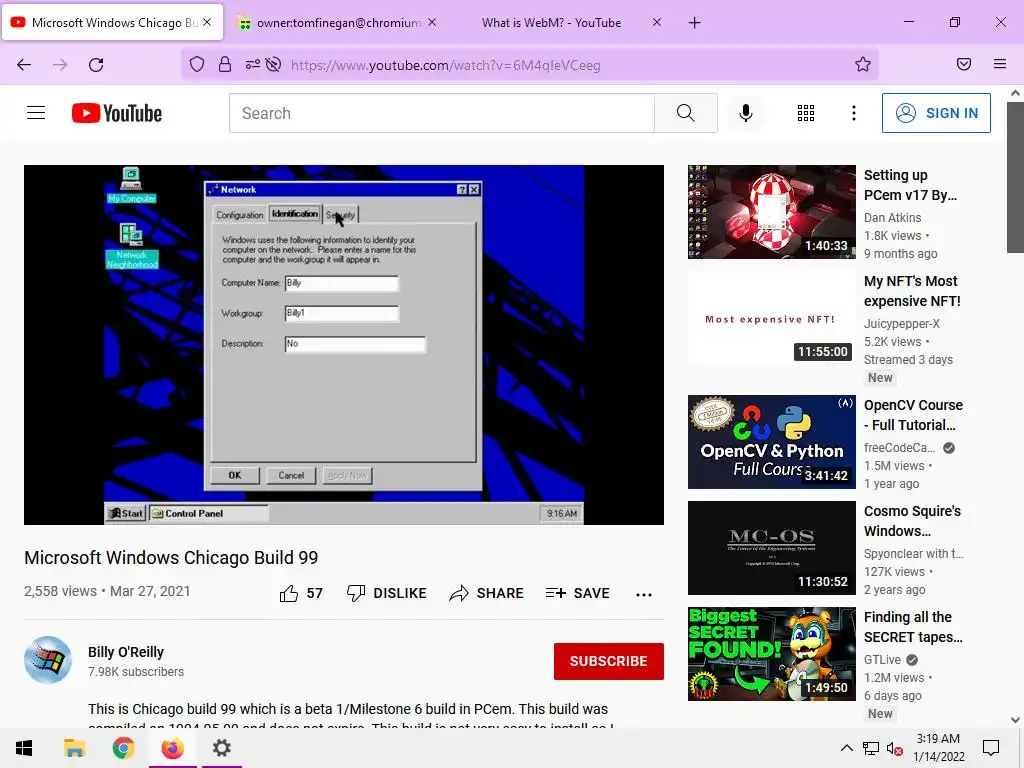Image resolution: width=1024 pixels, height=768 pixels.
Task: Open Finding all the SECRET tapes title
Action: pos(913,627)
